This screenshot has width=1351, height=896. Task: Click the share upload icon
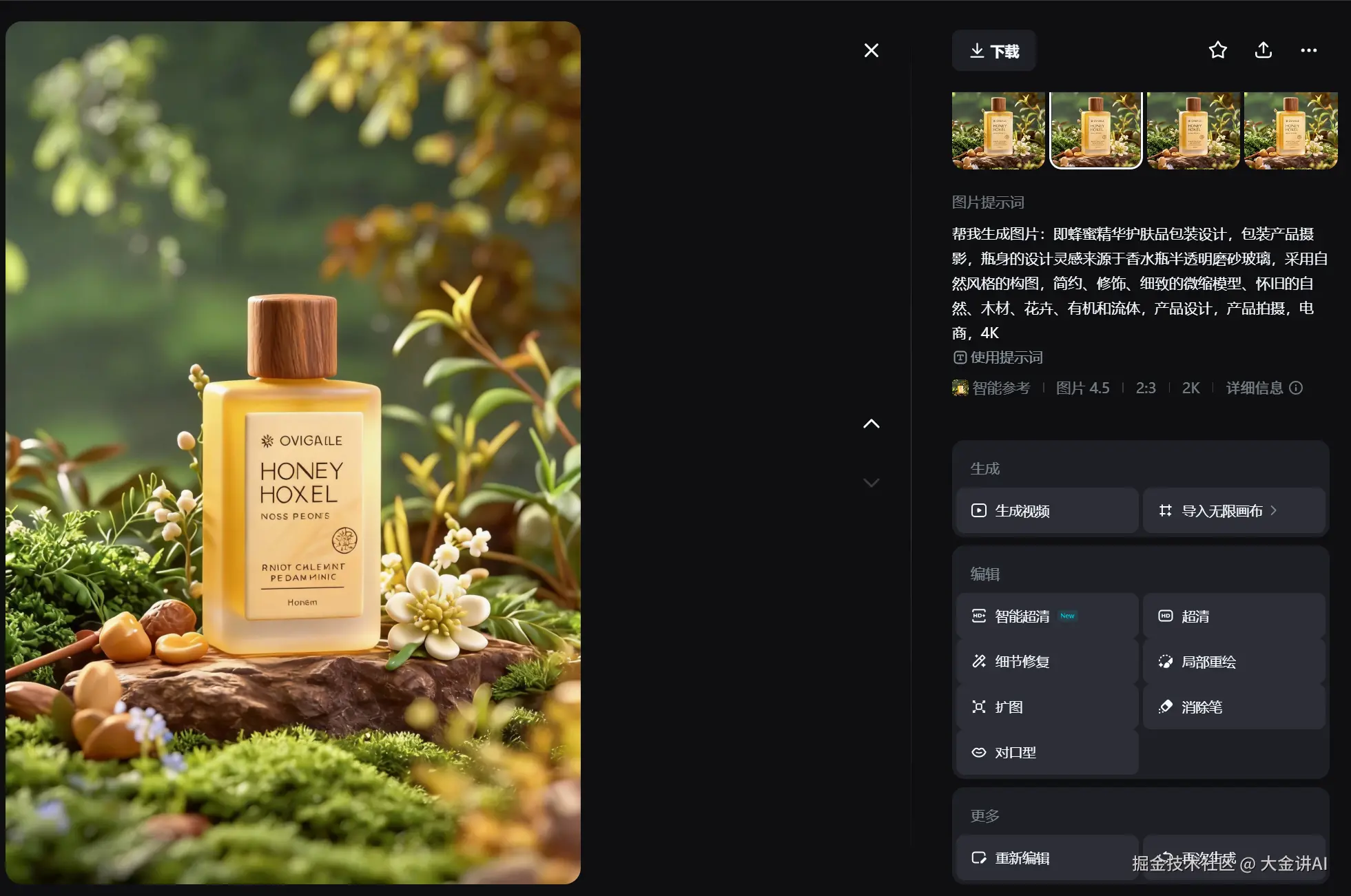coord(1263,50)
